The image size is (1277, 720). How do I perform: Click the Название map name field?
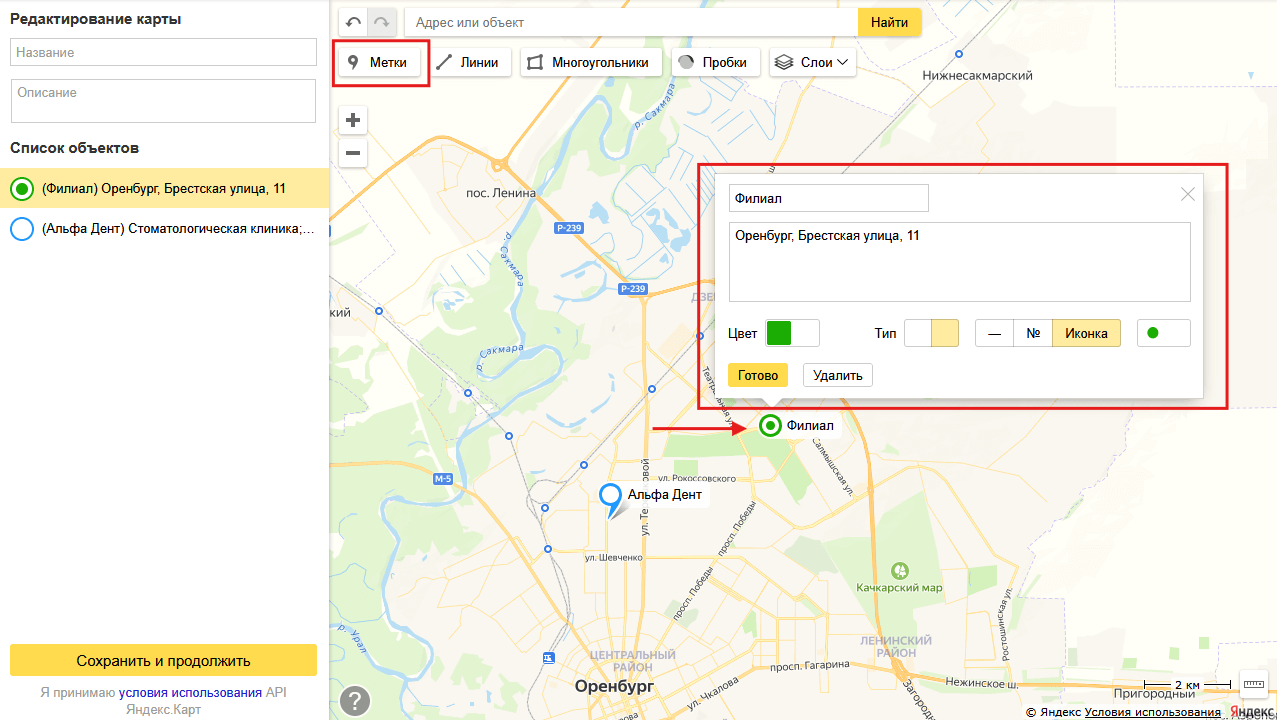tap(163, 52)
